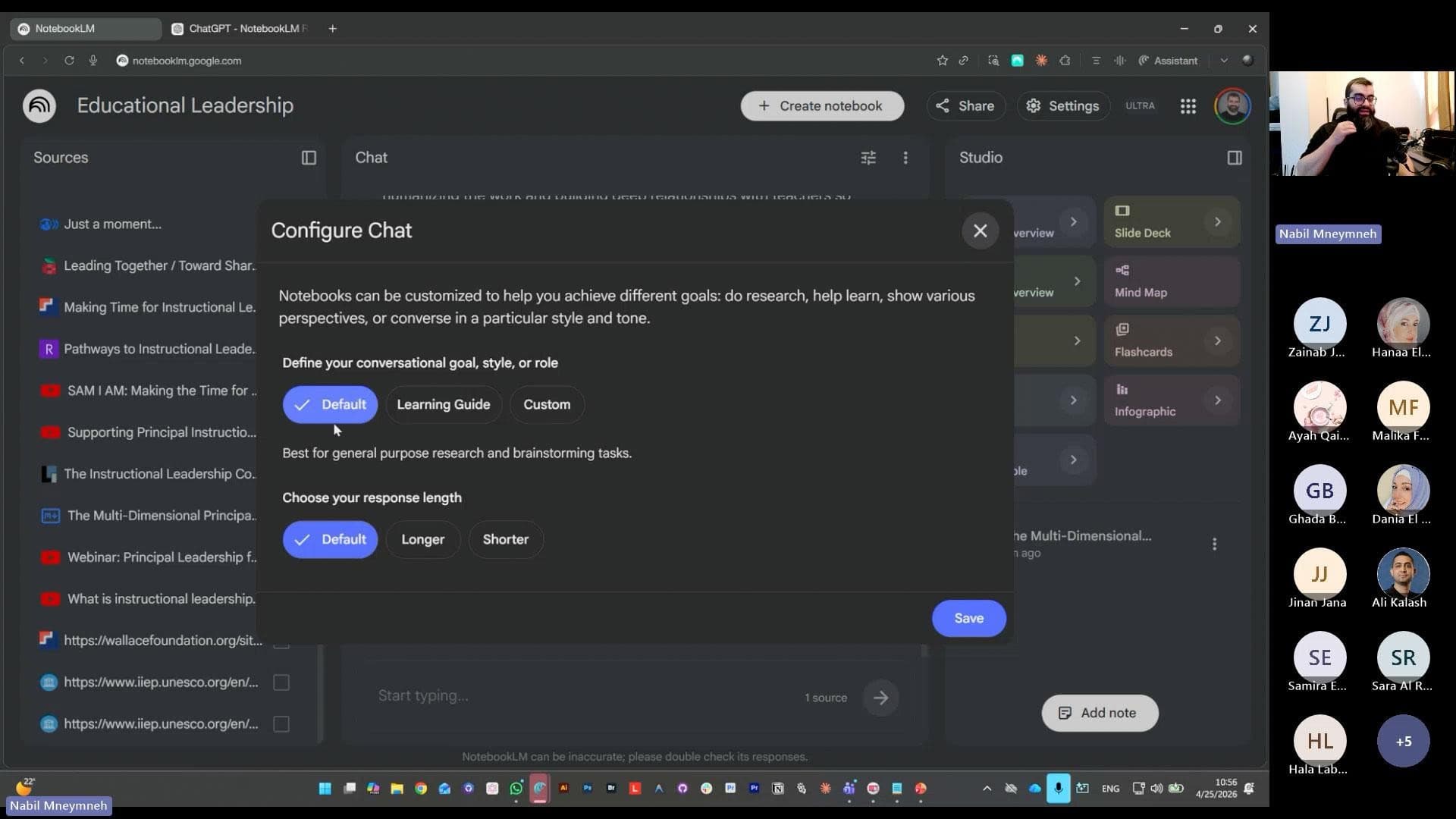Bookmark this page with the star
Viewport: 1456px width, 819px height.
(942, 61)
